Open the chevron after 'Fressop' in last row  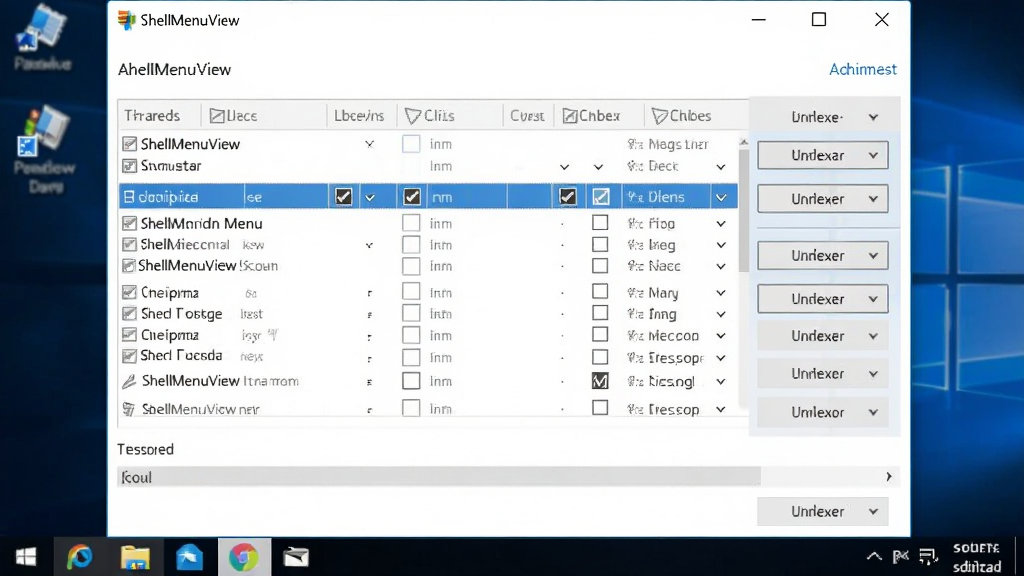click(x=721, y=410)
